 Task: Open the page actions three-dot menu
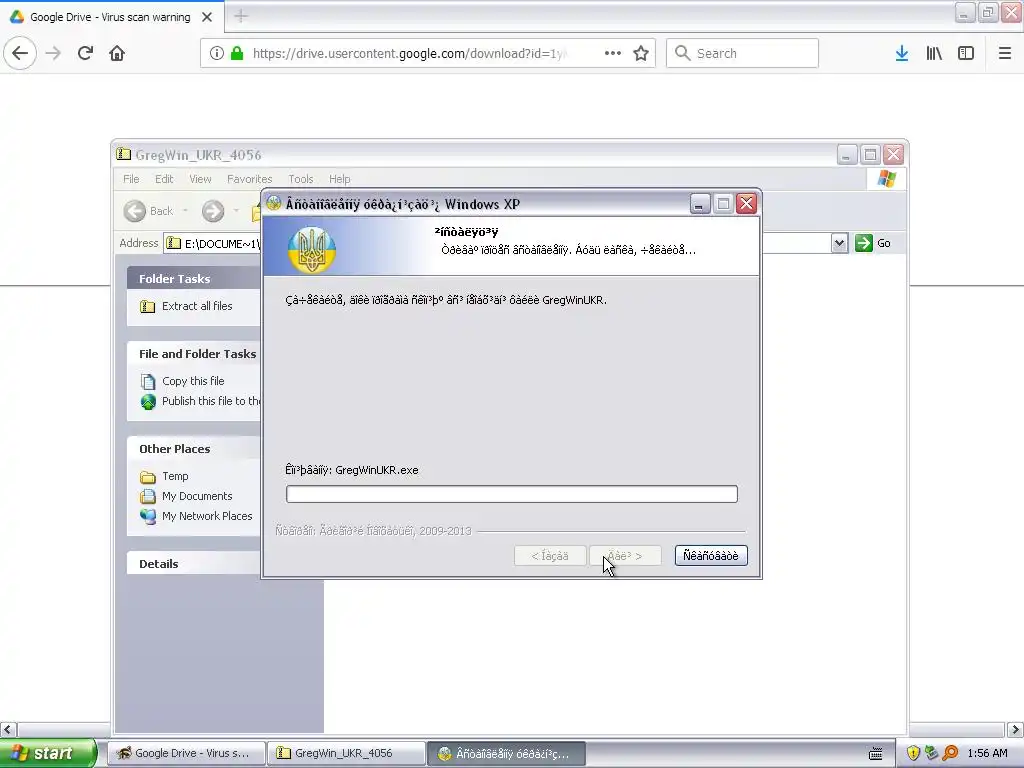(x=613, y=53)
